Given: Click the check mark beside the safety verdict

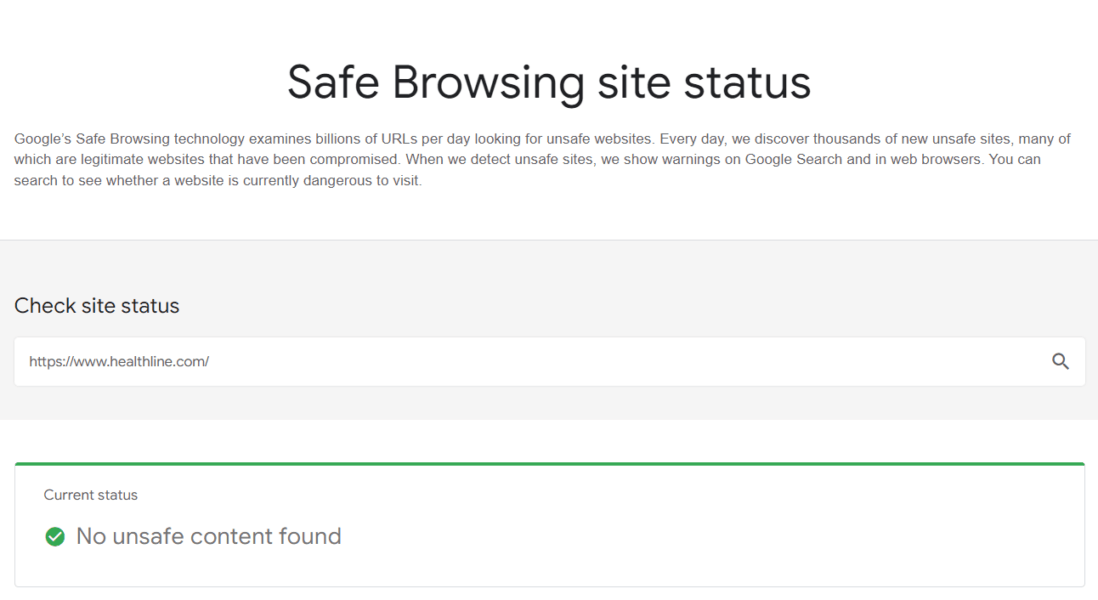Looking at the screenshot, I should click(x=55, y=537).
